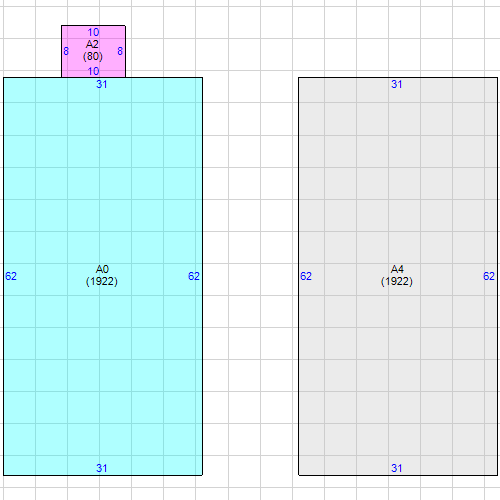Click the right '8' dimension of rectangle A2
500x500 pixels.
[120, 51]
